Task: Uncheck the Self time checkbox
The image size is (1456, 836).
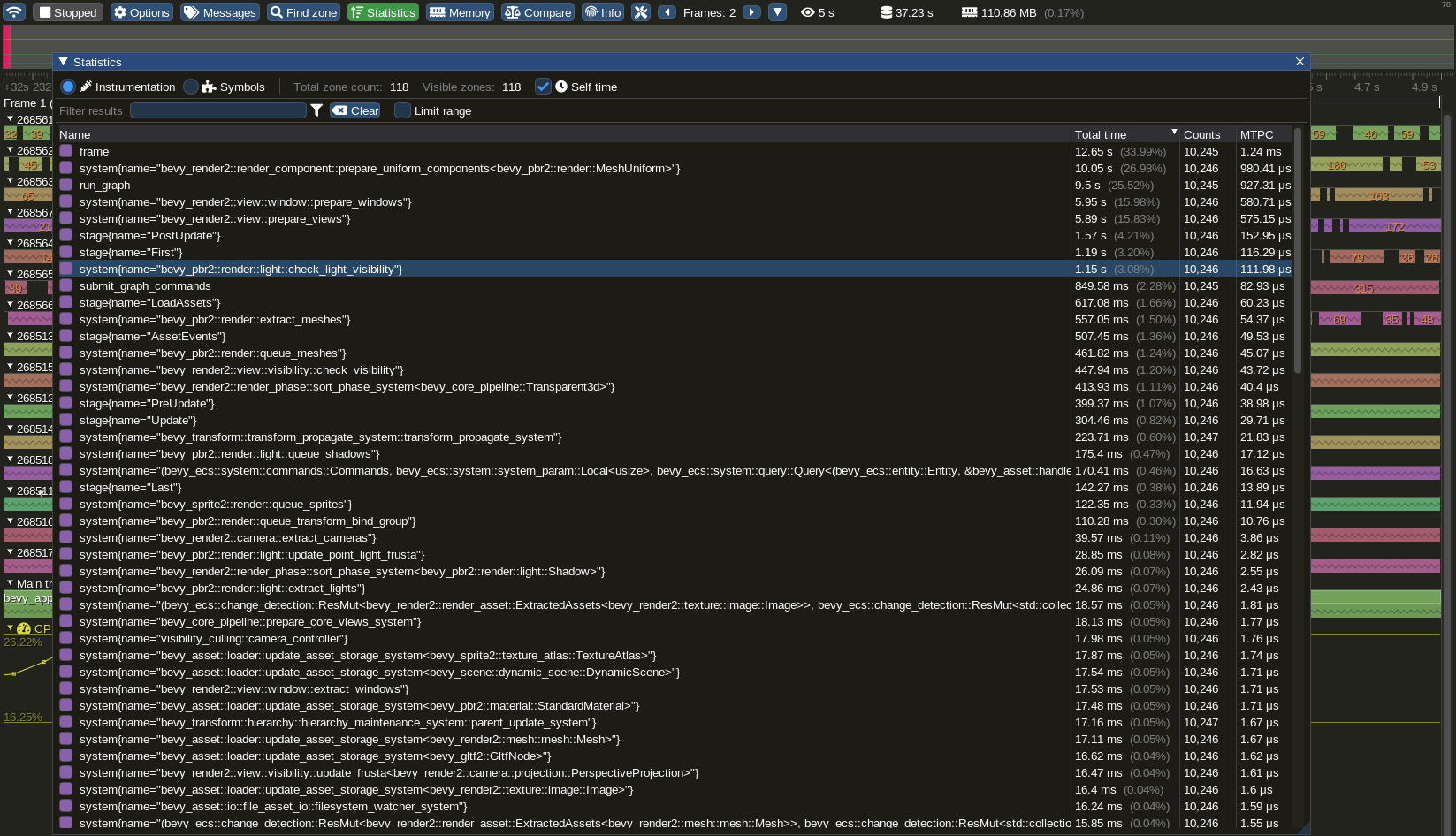Action: [543, 87]
